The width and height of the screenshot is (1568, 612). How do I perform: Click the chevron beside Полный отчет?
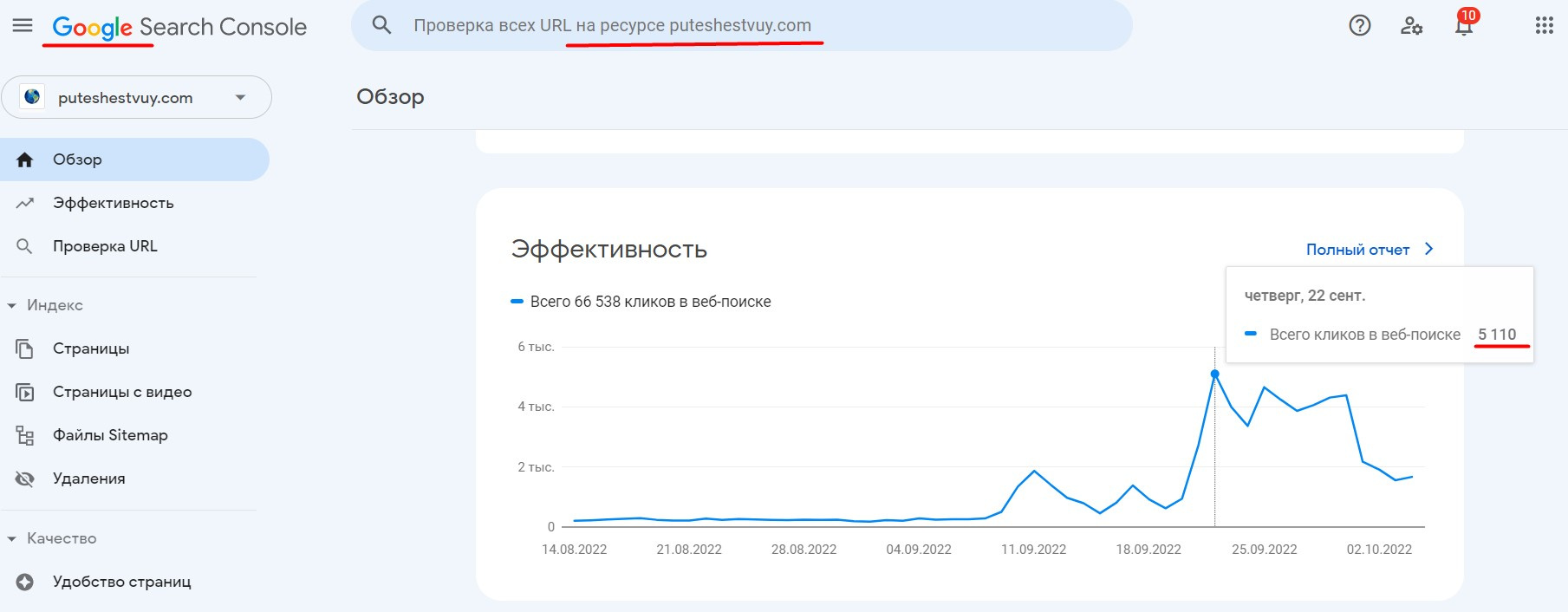click(x=1429, y=249)
